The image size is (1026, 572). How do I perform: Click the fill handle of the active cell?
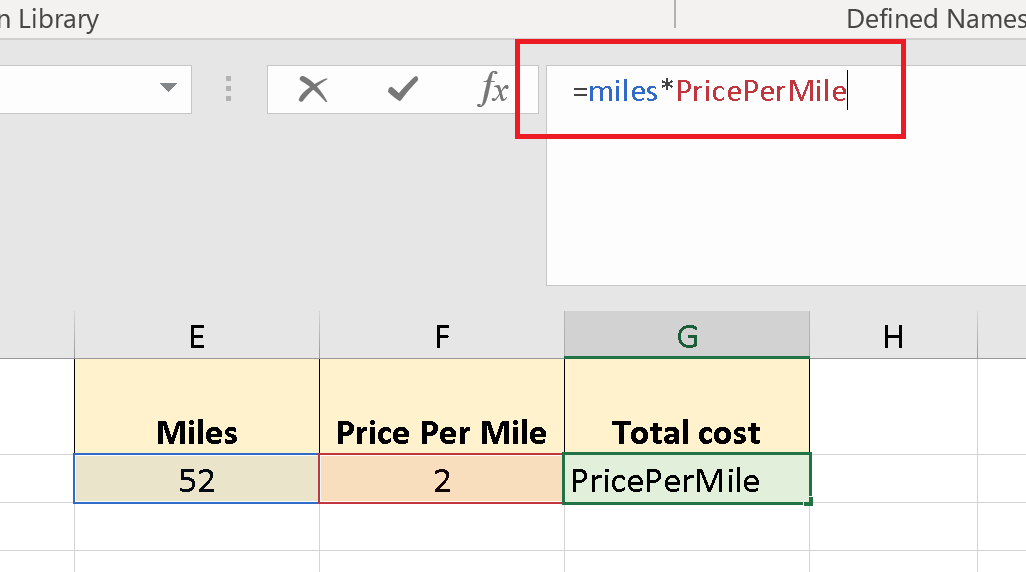(808, 502)
